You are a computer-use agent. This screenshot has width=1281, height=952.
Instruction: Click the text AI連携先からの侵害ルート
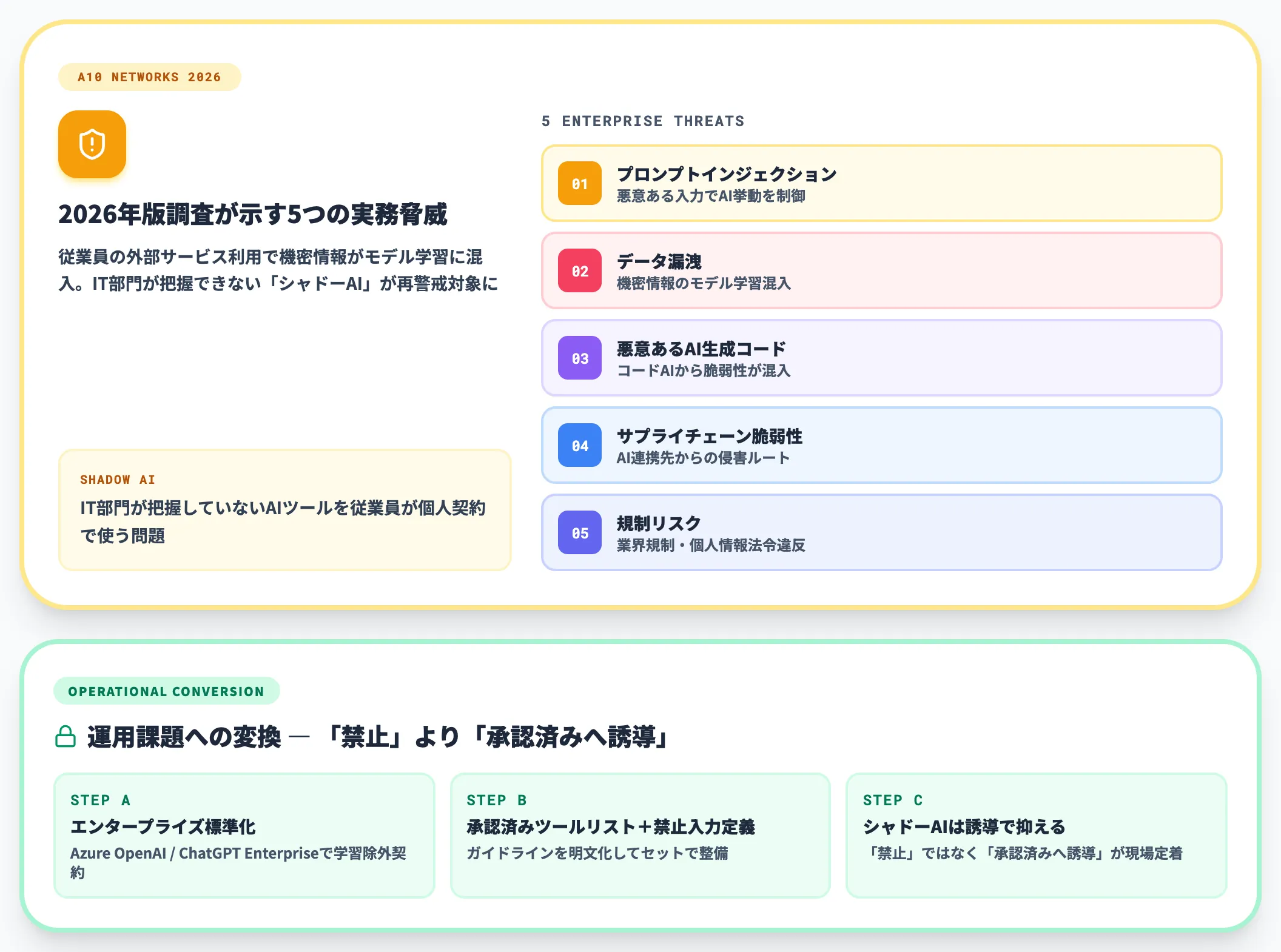(704, 458)
